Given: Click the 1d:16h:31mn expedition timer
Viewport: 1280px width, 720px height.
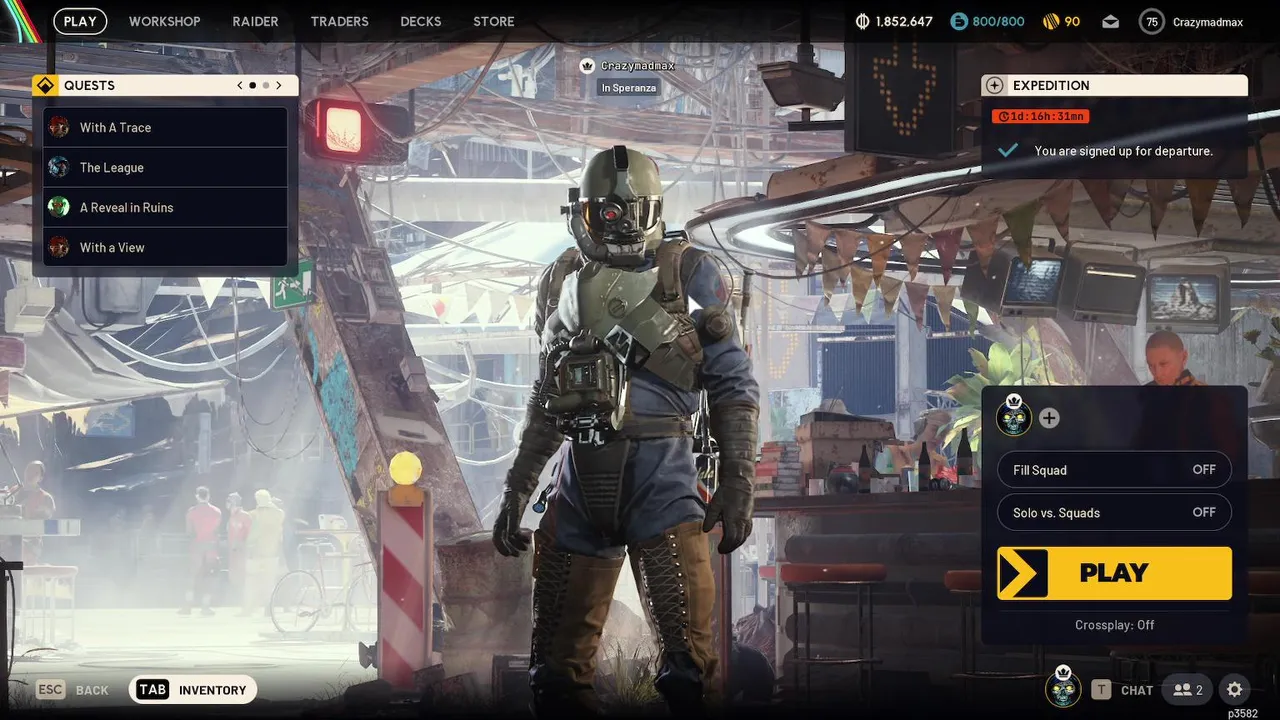Looking at the screenshot, I should 1040,116.
